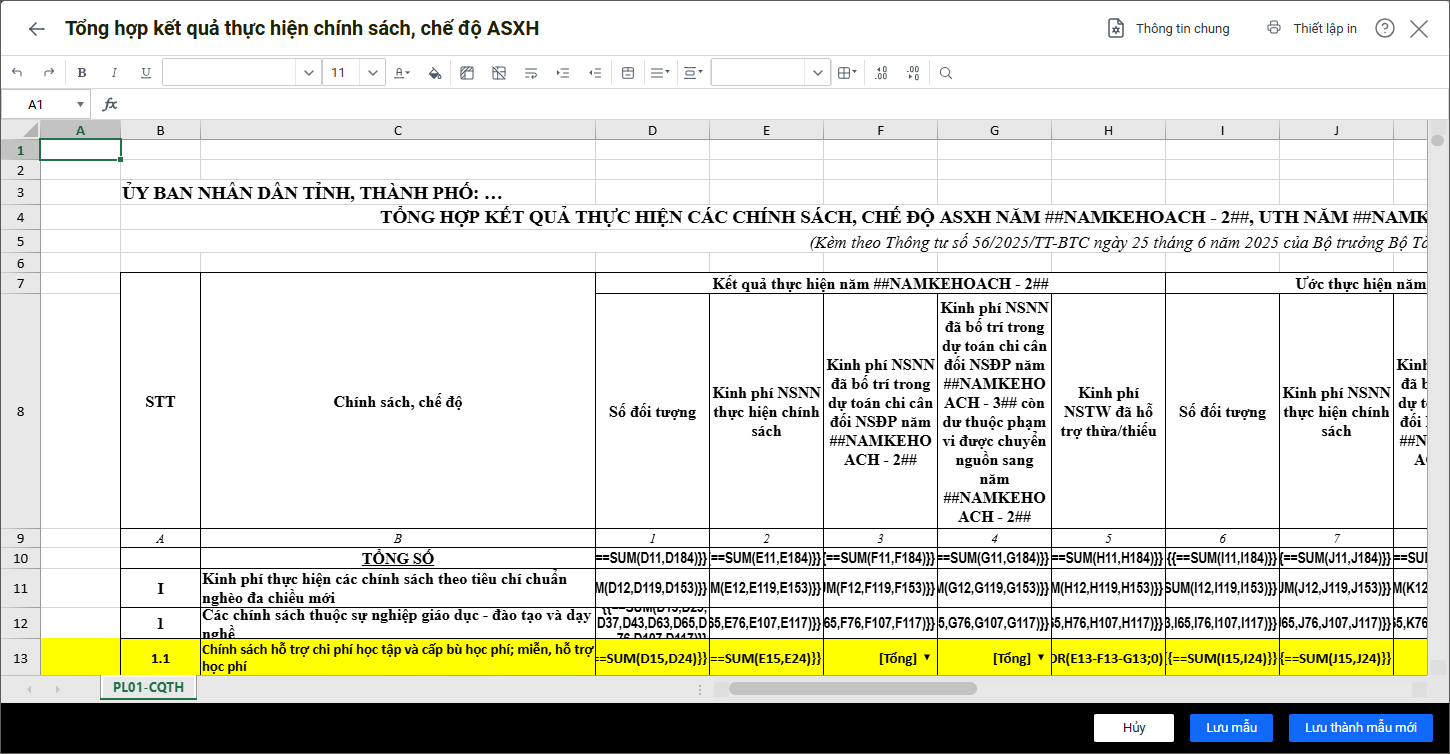Expand the font name dropdown
The width and height of the screenshot is (1450, 754).
[308, 73]
